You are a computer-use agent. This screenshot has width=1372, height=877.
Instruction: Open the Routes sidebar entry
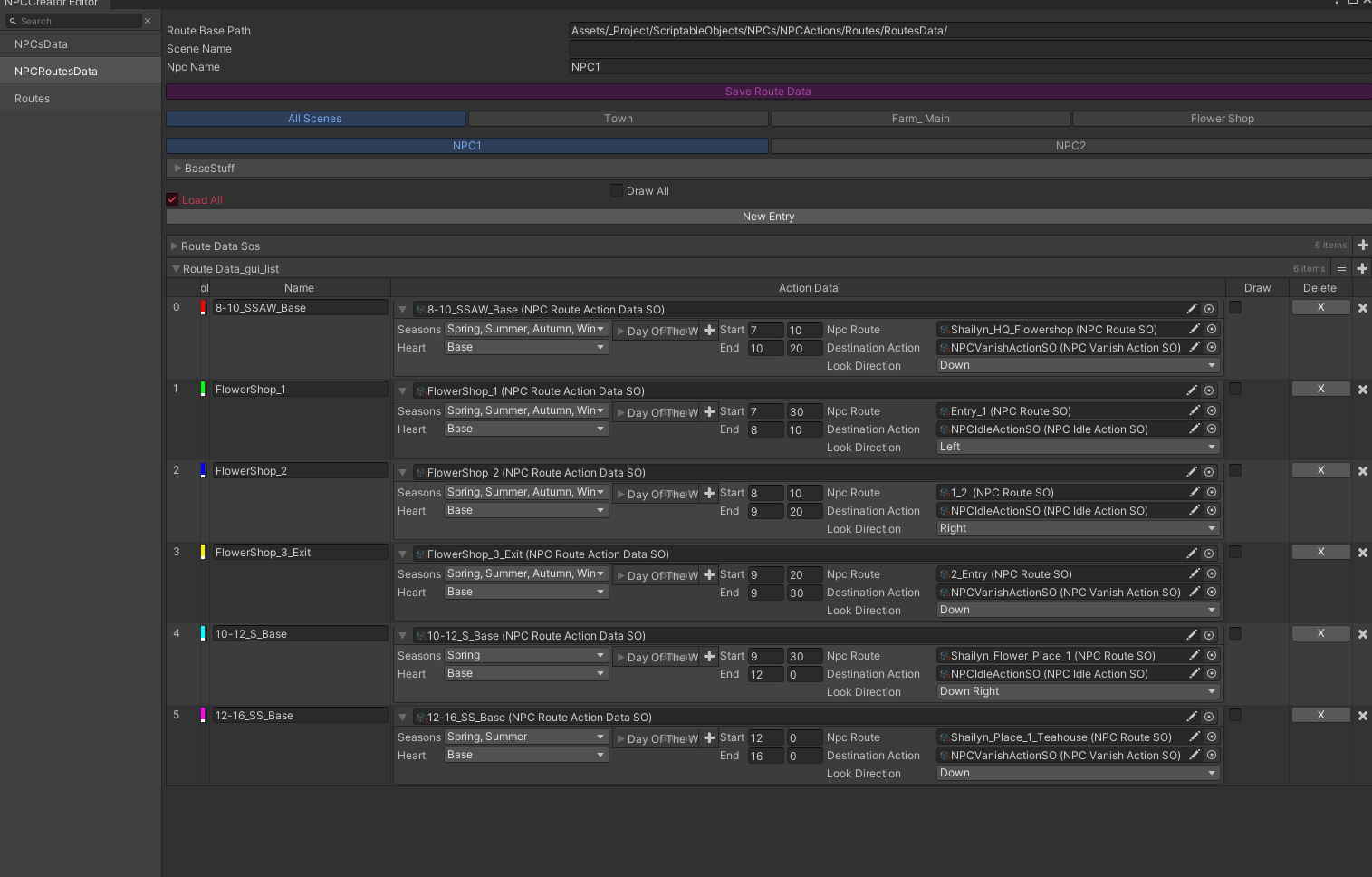81,99
